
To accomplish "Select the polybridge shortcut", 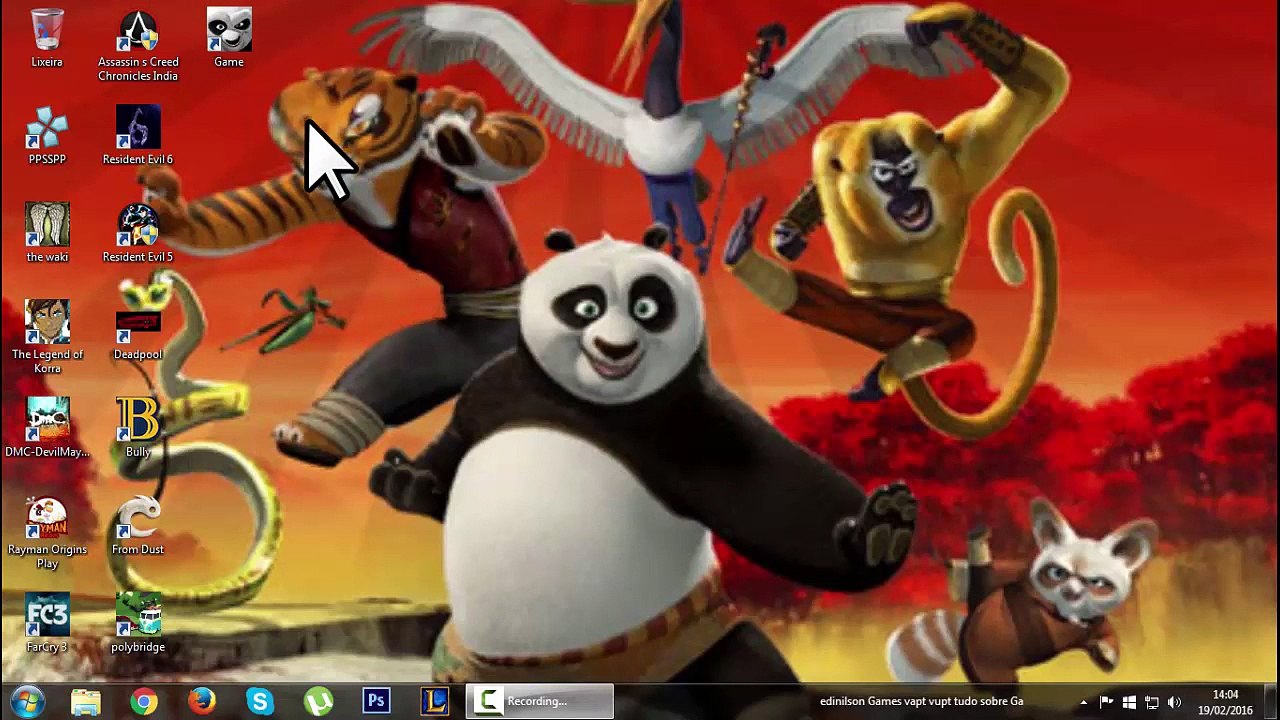I will point(138,623).
